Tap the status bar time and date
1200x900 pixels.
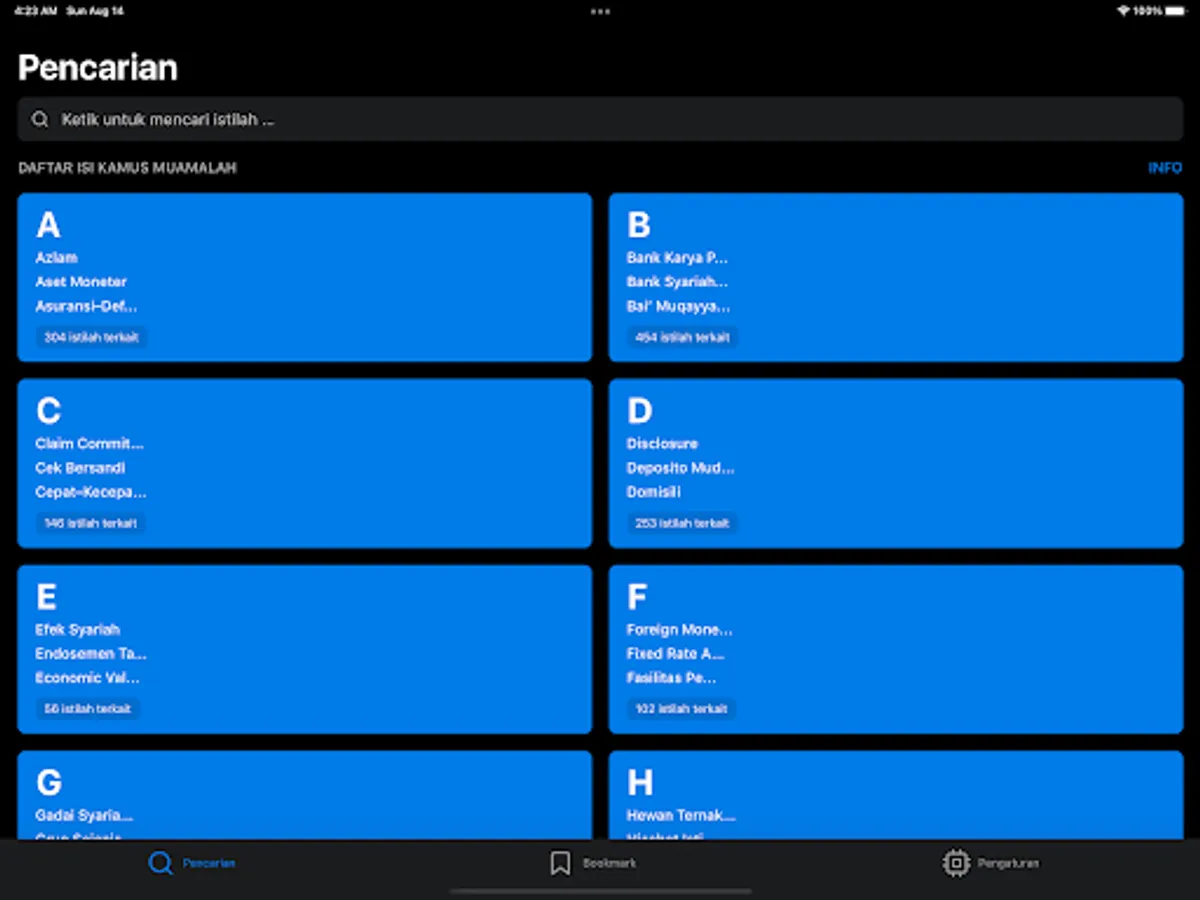pyautogui.click(x=69, y=11)
